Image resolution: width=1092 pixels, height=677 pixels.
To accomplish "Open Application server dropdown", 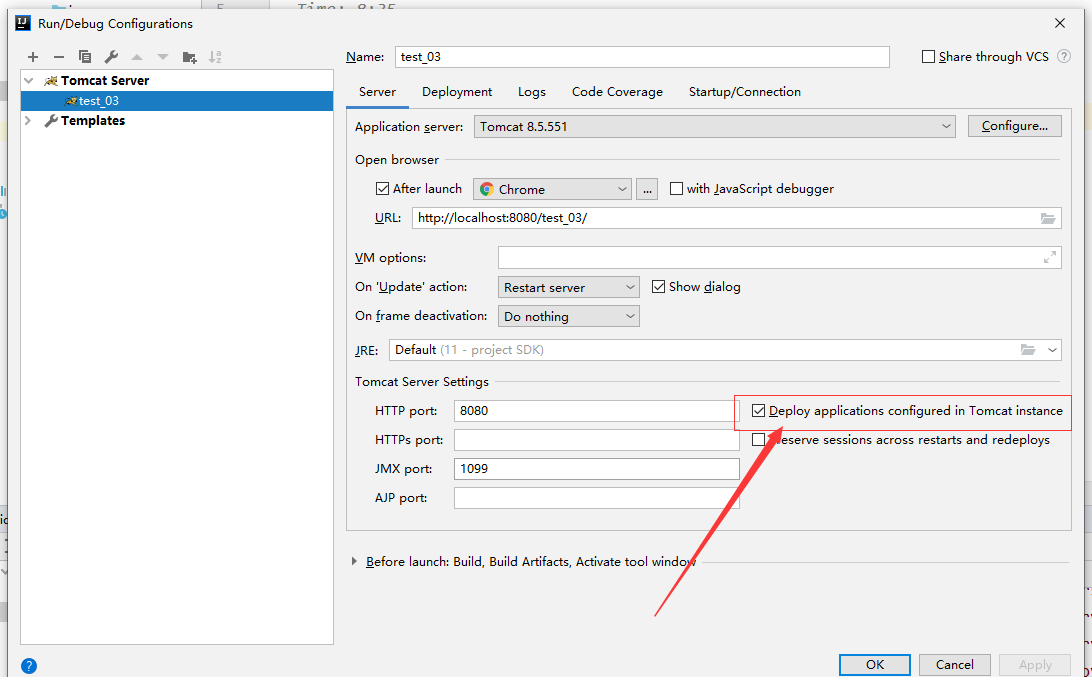I will tap(715, 127).
